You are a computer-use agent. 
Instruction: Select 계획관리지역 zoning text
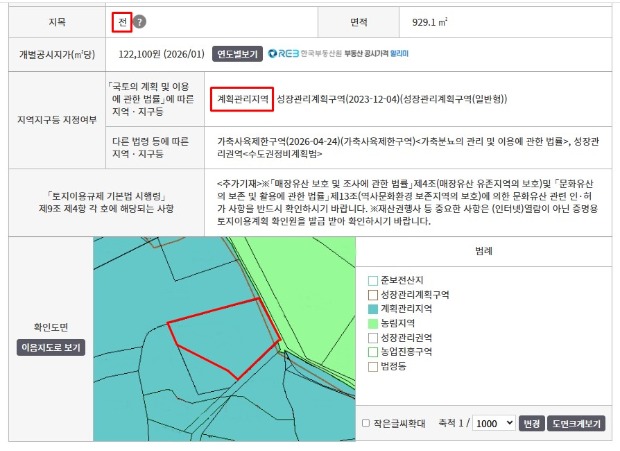pyautogui.click(x=242, y=99)
